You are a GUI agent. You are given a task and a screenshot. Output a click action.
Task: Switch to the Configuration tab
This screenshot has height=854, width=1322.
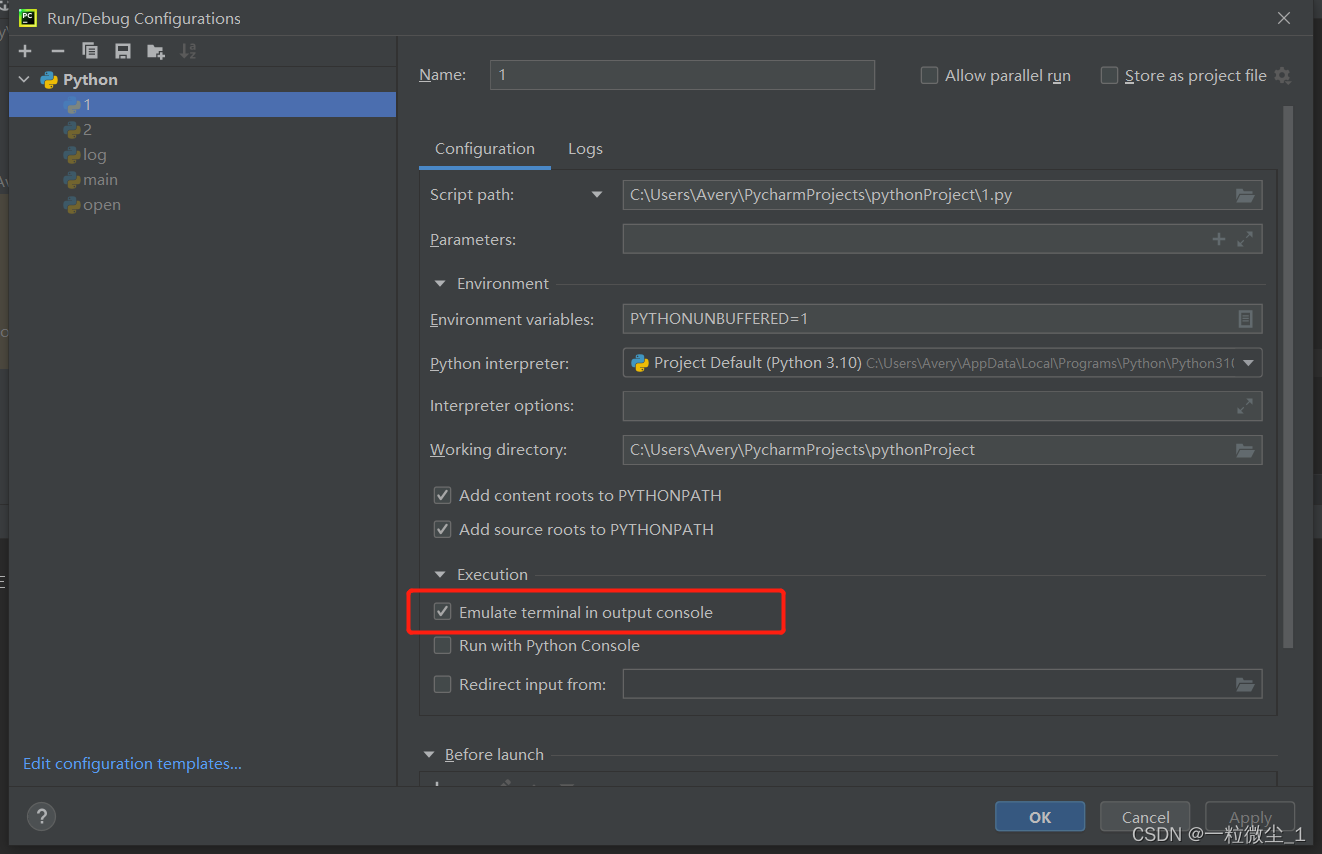point(485,149)
